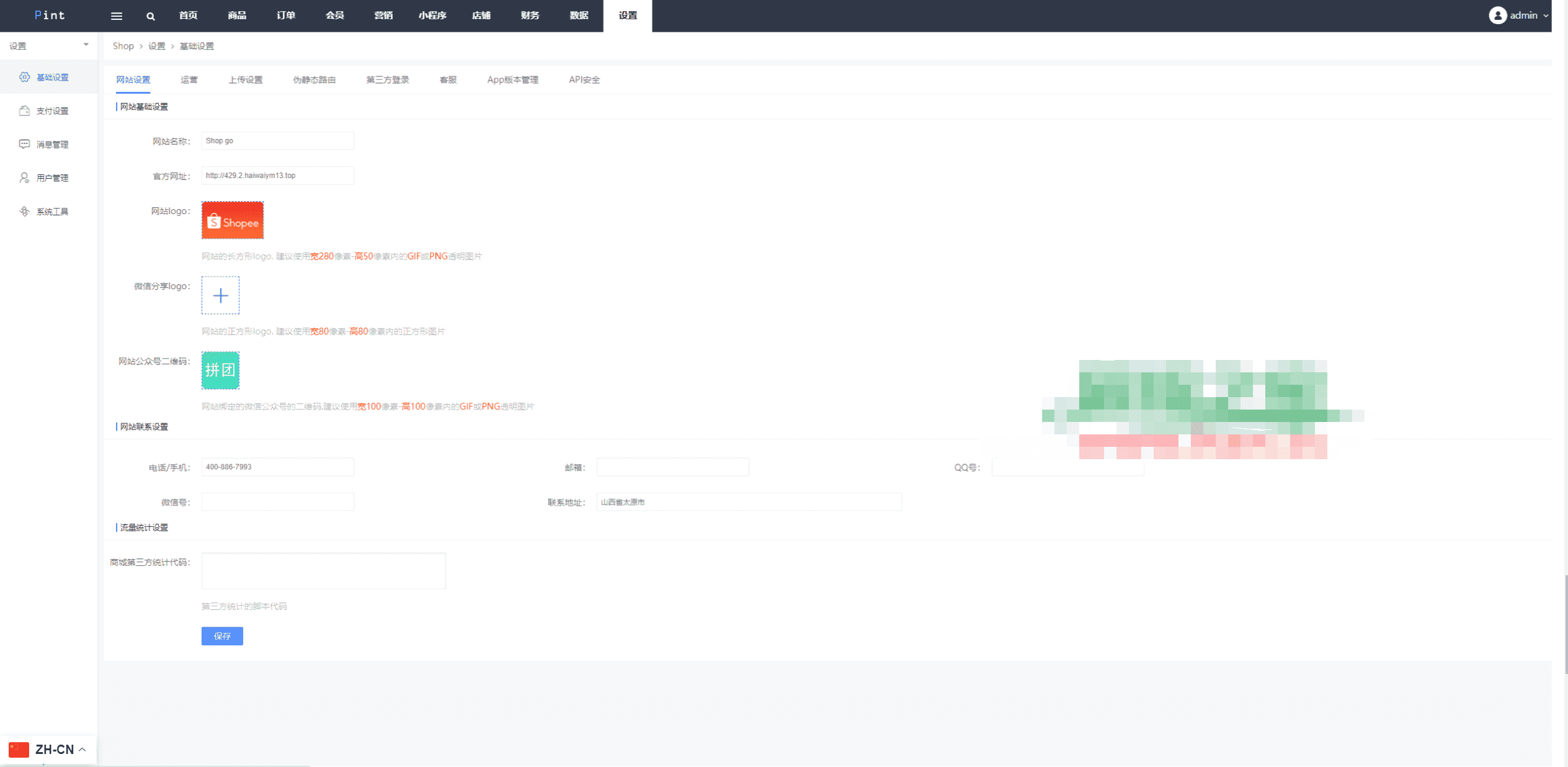Expand the admin account dropdown arrow
The height and width of the screenshot is (767, 1568).
1546,16
